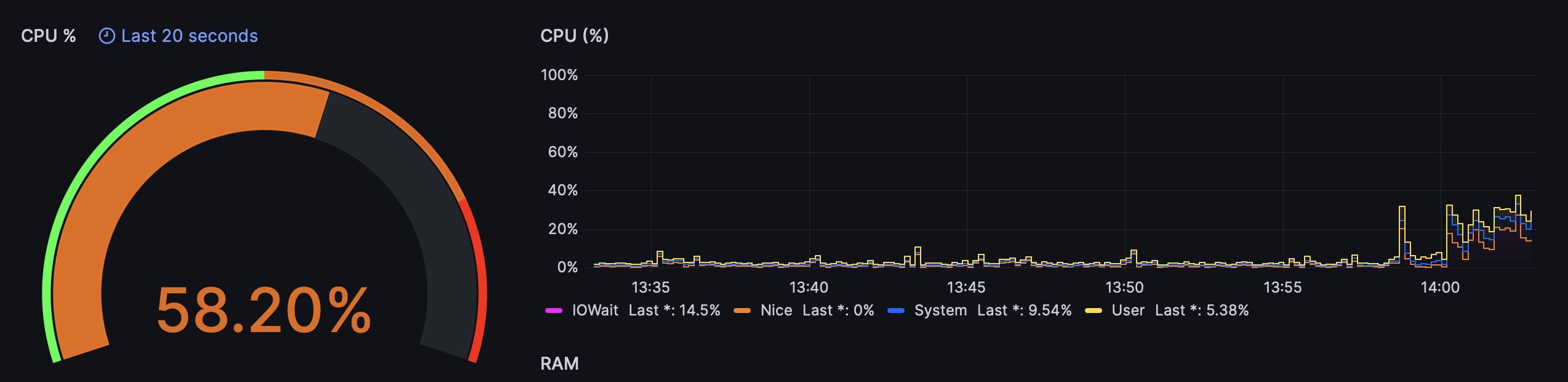Click the 14:00 time axis label
Image resolution: width=1568 pixels, height=382 pixels.
click(x=1440, y=288)
